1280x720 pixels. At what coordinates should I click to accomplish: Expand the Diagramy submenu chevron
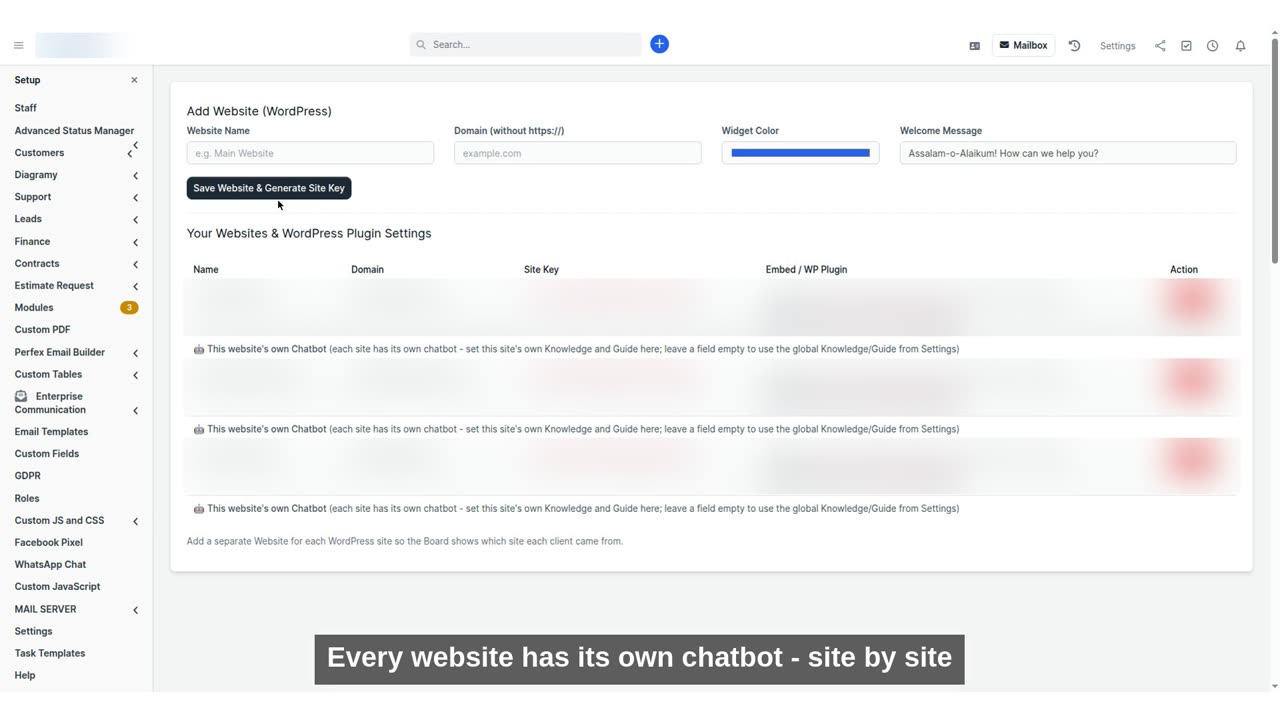pyautogui.click(x=135, y=176)
